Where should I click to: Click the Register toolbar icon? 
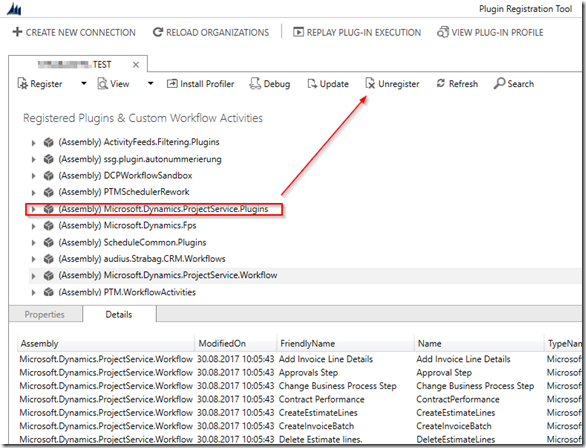23,84
